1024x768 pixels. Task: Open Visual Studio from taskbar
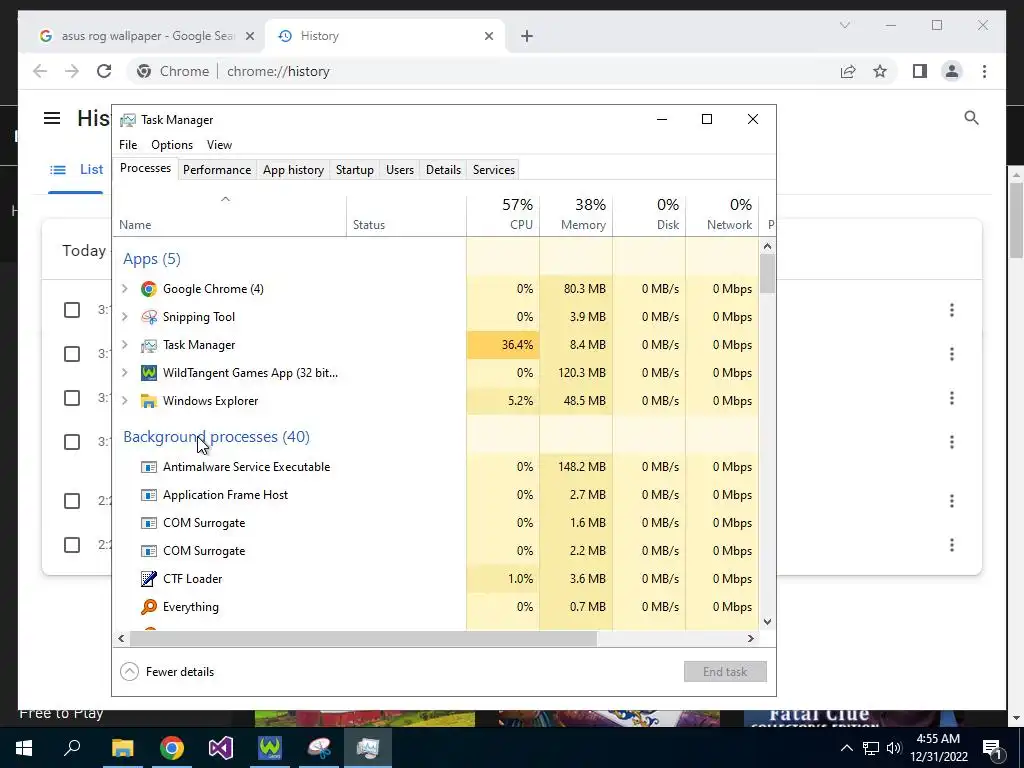click(x=221, y=748)
